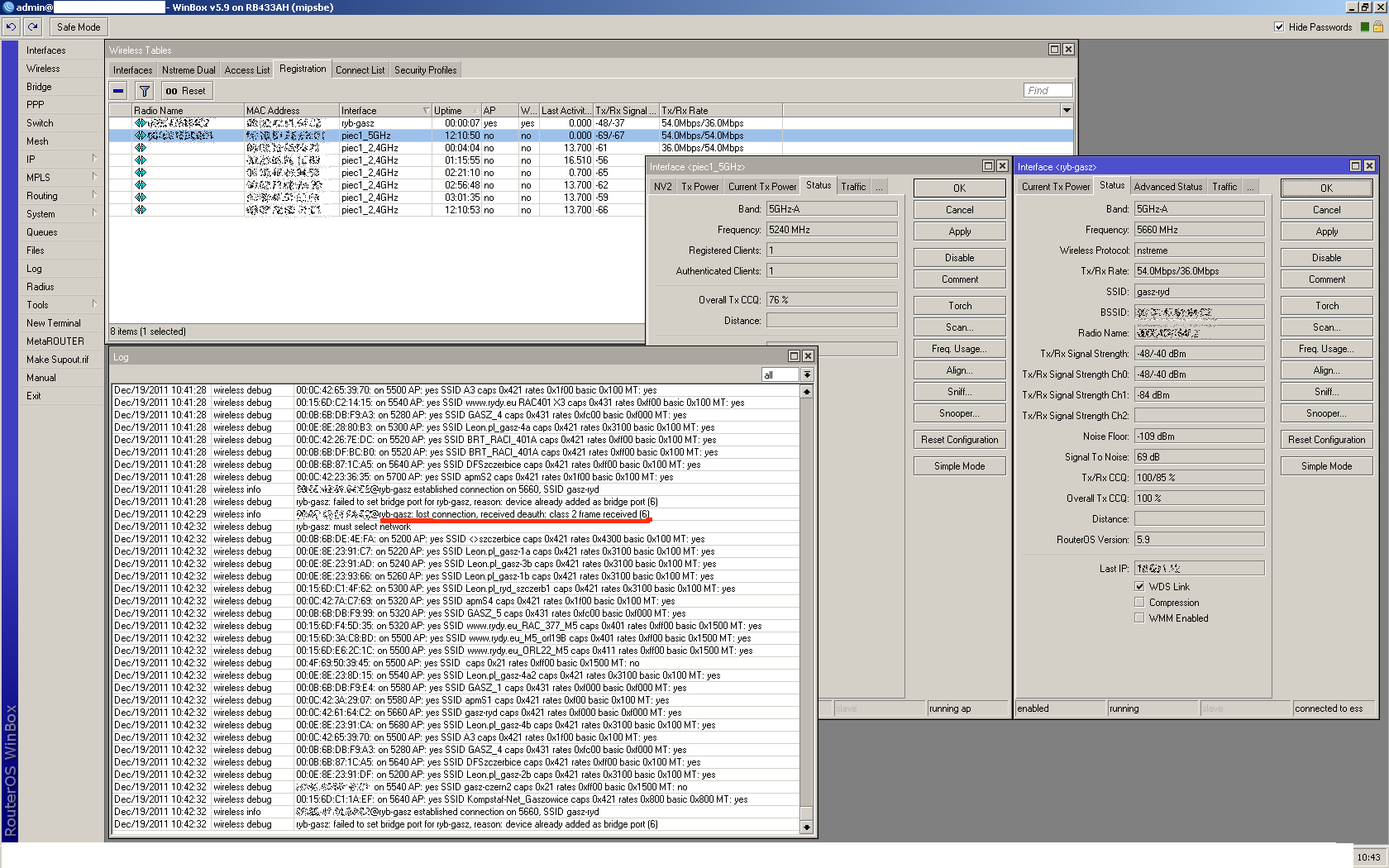Viewport: 1389px width, 868px height.
Task: Open Tx Power tab in piec1_5GHz window
Action: 699,187
